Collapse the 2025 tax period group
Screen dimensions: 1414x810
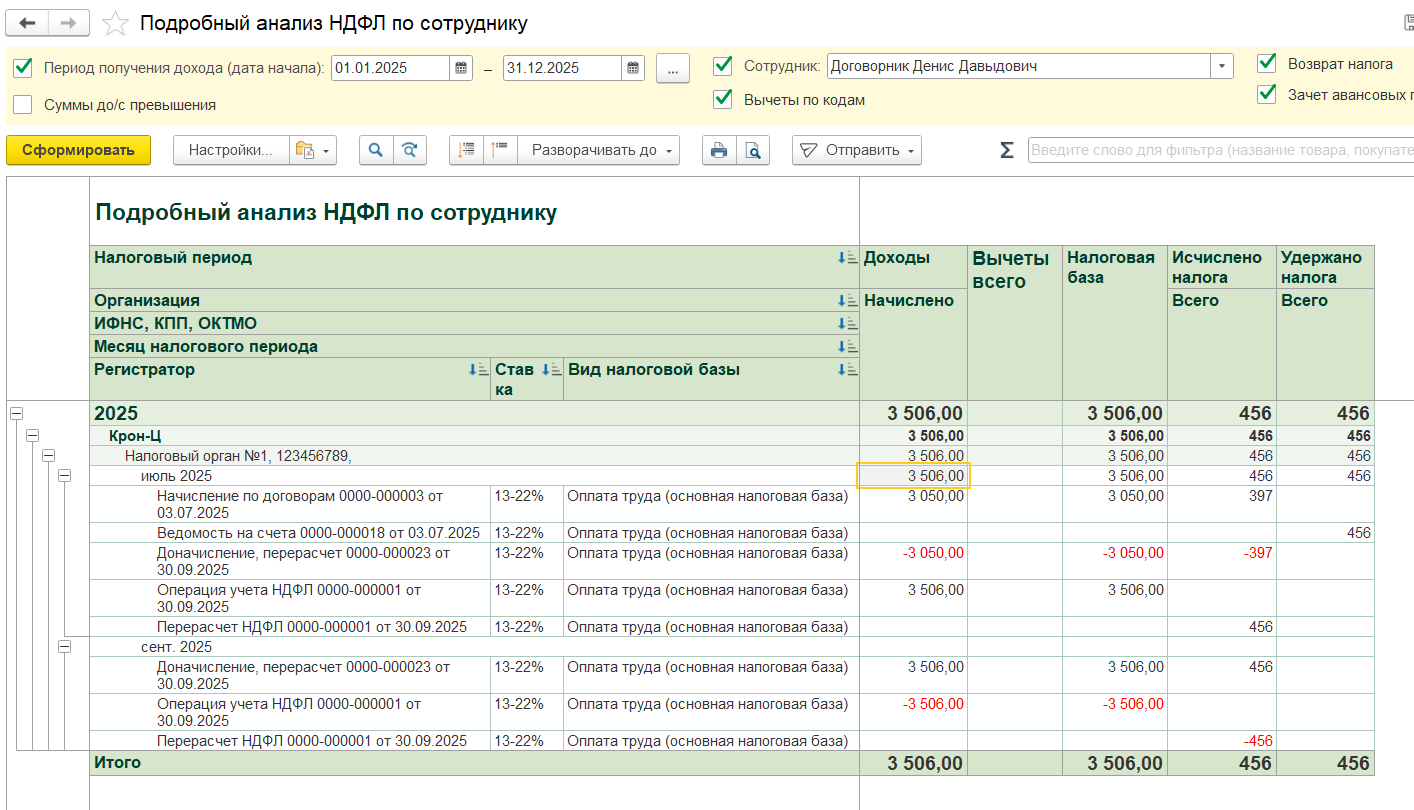(16, 413)
